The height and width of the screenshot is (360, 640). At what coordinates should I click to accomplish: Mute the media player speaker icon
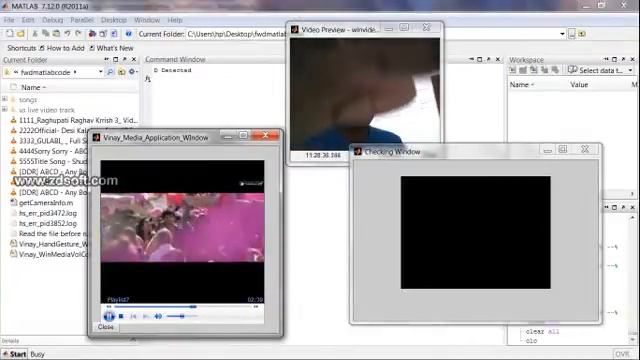point(158,316)
